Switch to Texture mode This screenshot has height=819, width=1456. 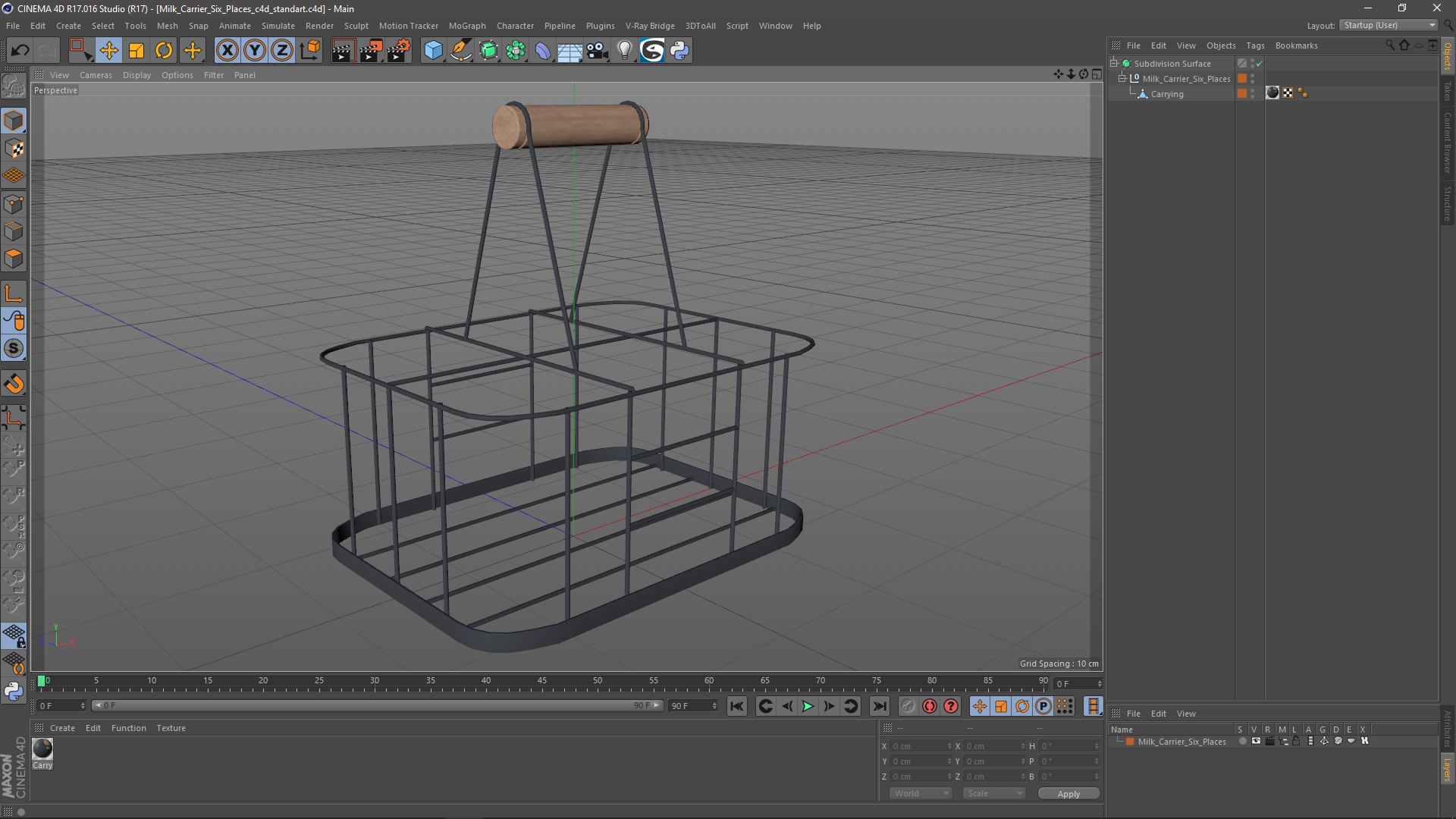pyautogui.click(x=14, y=149)
